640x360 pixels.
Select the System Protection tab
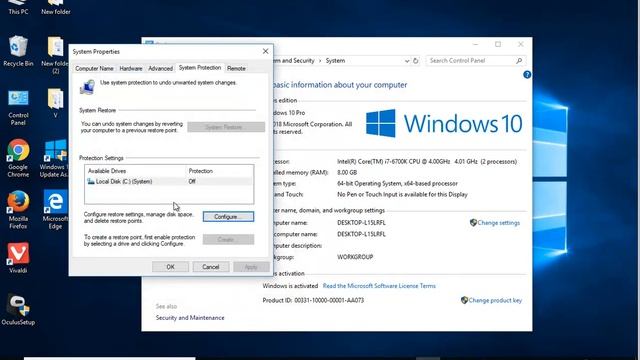(x=200, y=68)
